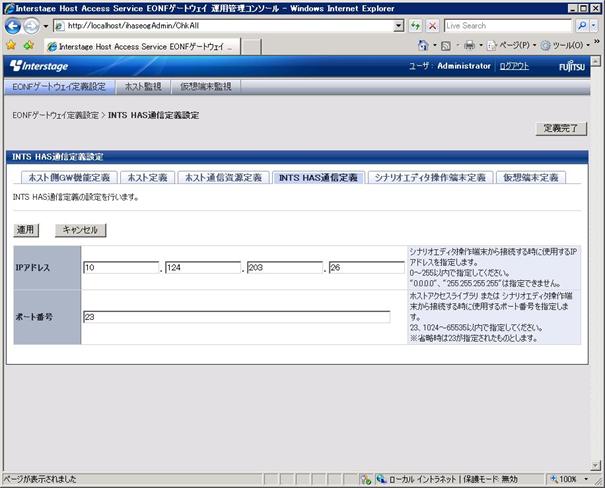Stop loading with the red X icon
Viewport: 605px width, 488px height.
point(433,26)
